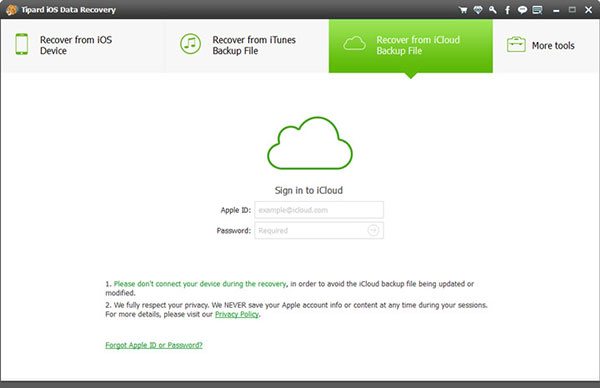Click the diamond upgrade icon
Image resolution: width=600 pixels, height=388 pixels.
click(x=478, y=10)
